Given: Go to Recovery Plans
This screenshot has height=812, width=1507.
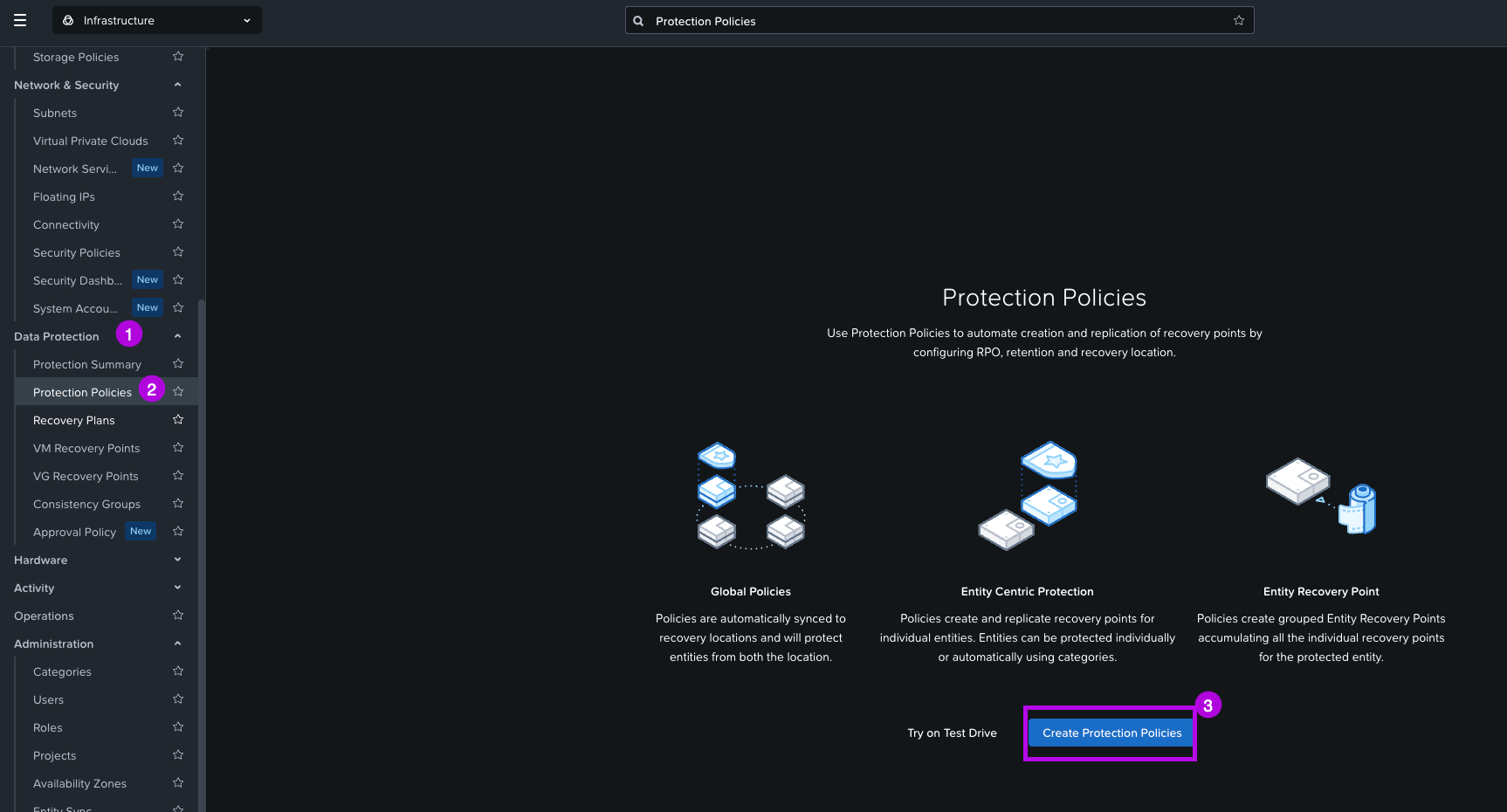Looking at the screenshot, I should coord(74,420).
